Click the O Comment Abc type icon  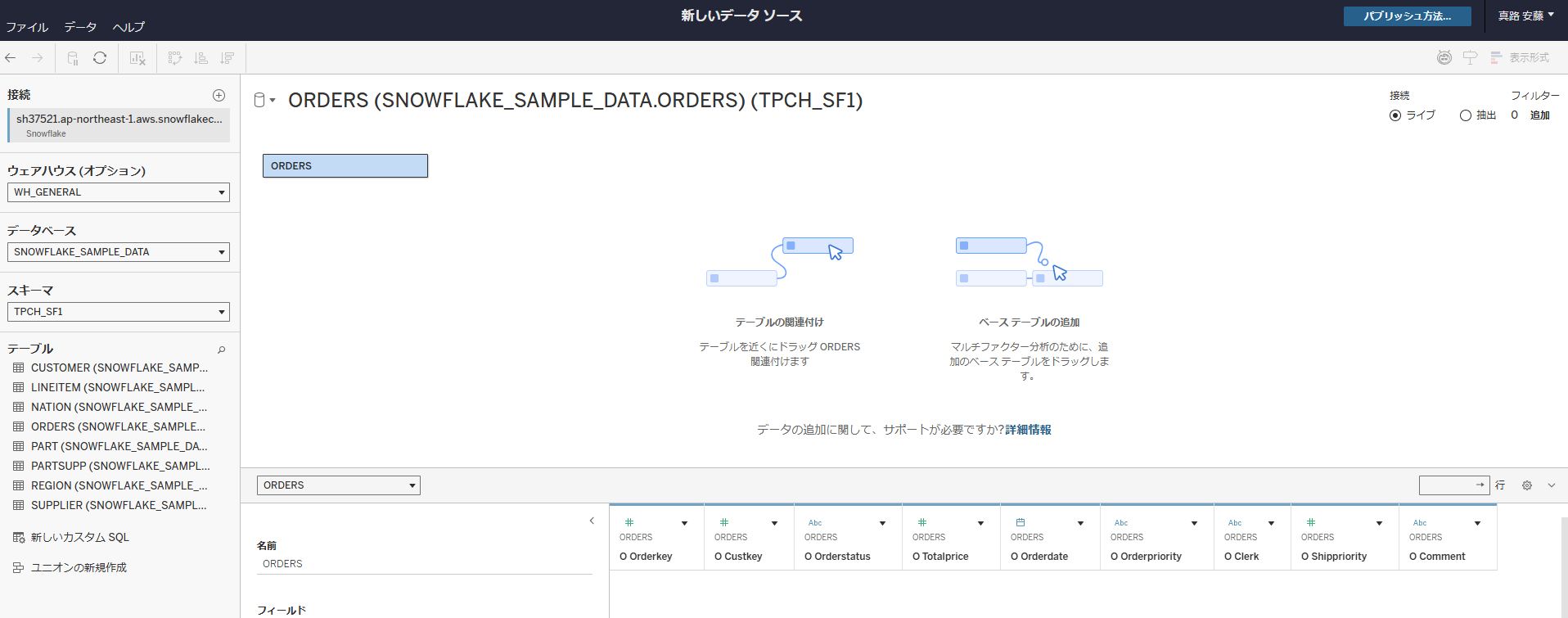(x=1420, y=522)
